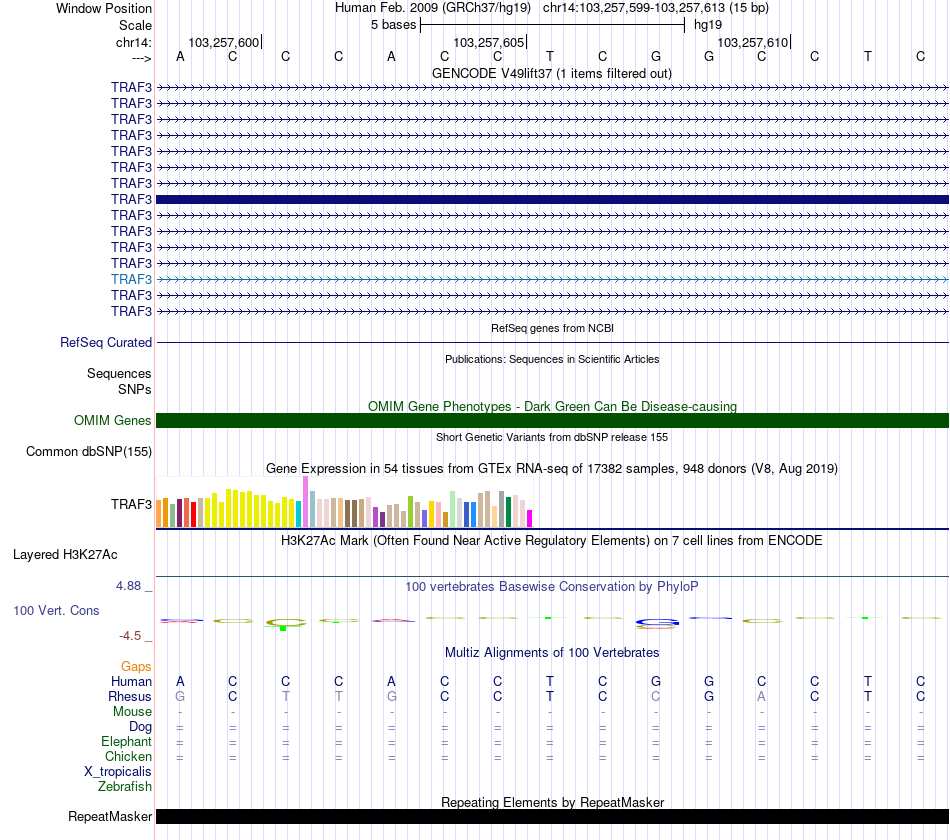Image resolution: width=950 pixels, height=840 pixels.
Task: Click the Elephant species label
Action: click(126, 742)
